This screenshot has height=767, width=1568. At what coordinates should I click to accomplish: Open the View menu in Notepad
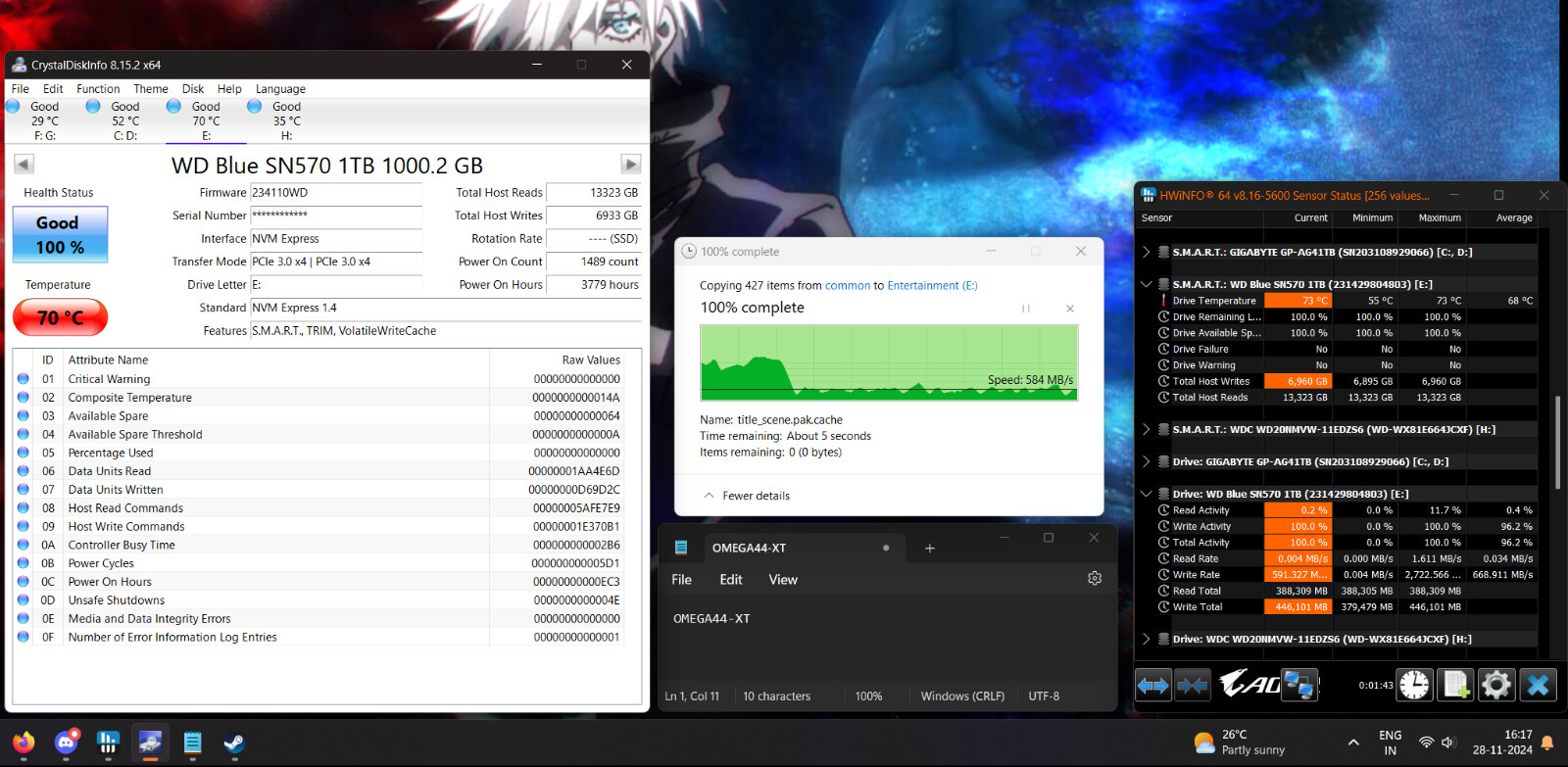[783, 580]
